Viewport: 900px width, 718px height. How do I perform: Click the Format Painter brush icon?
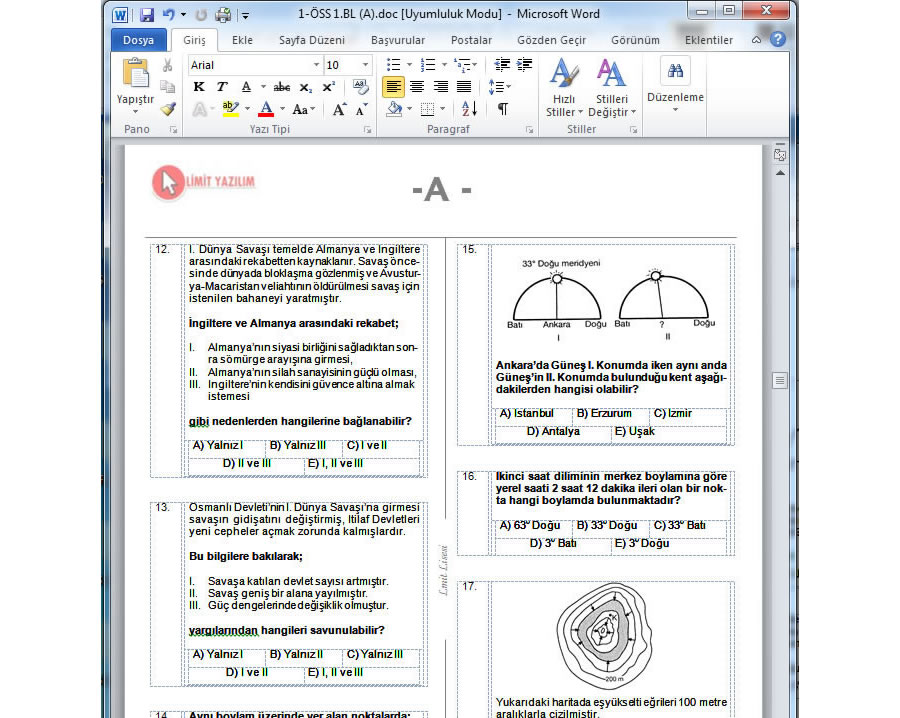(167, 109)
